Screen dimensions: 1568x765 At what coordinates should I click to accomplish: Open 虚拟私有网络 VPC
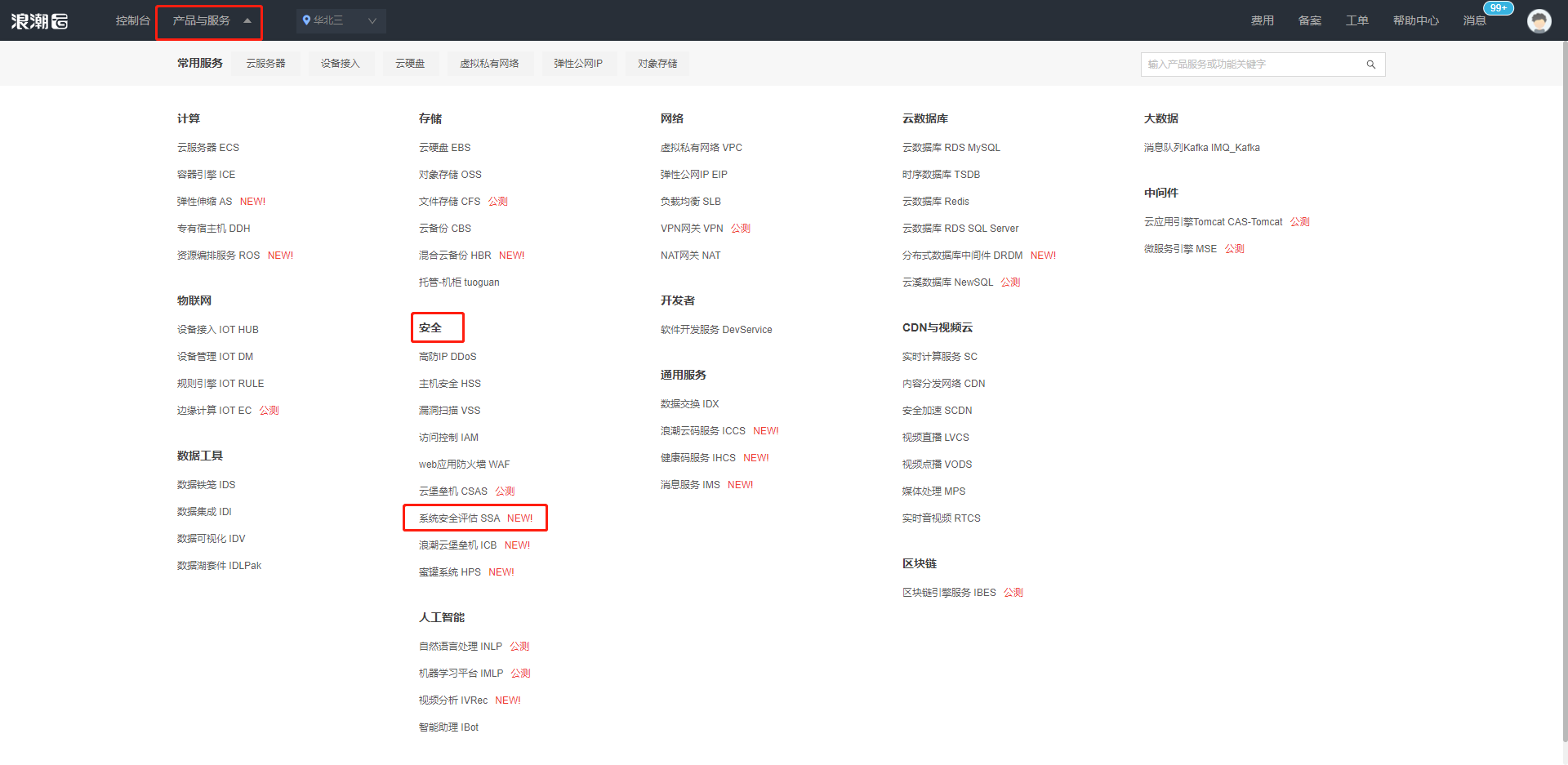coord(702,148)
